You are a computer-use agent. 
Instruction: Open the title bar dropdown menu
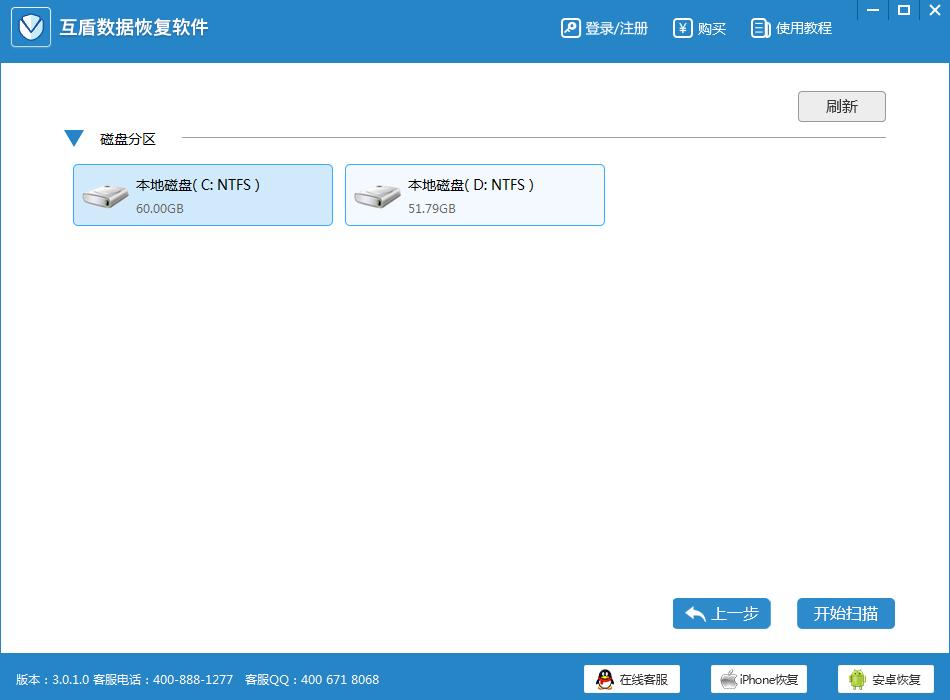coord(873,10)
